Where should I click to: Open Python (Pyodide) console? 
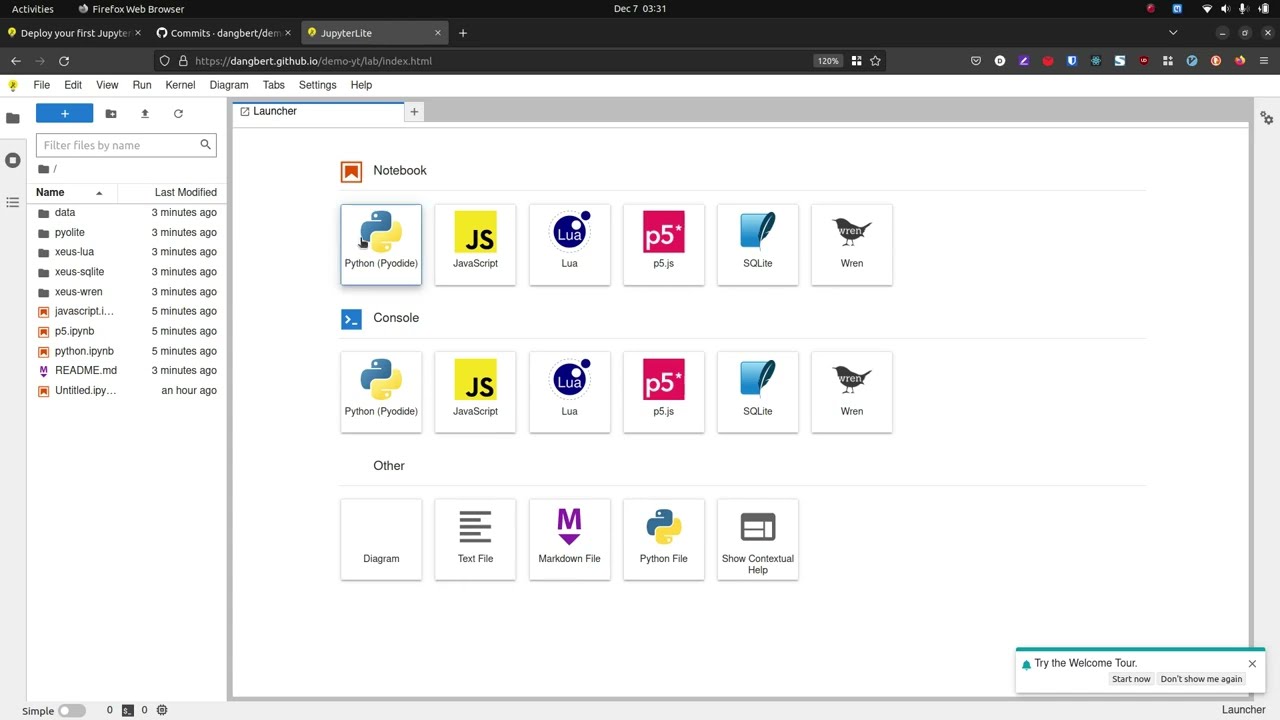click(x=381, y=392)
